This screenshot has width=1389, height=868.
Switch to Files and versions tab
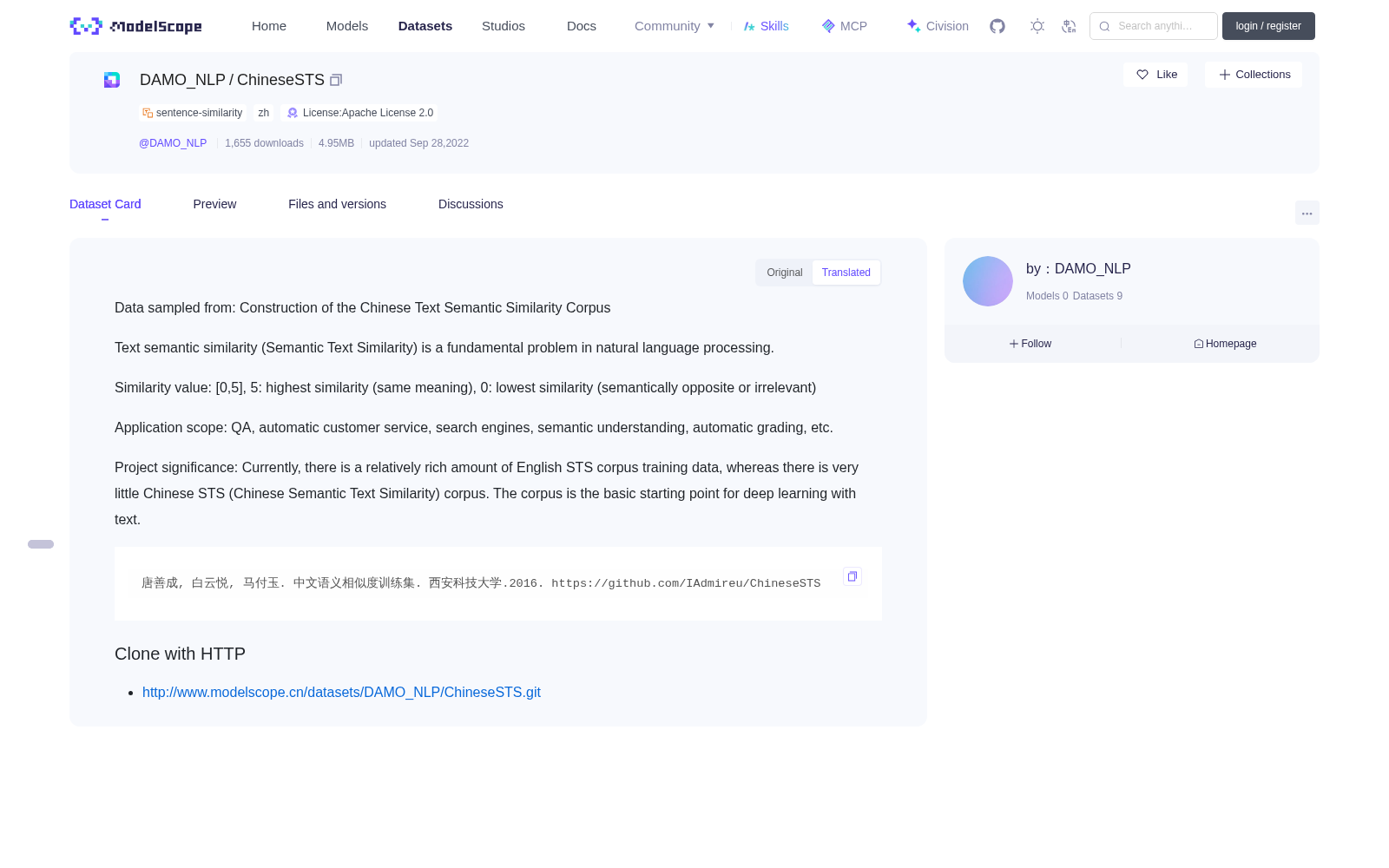[x=337, y=204]
